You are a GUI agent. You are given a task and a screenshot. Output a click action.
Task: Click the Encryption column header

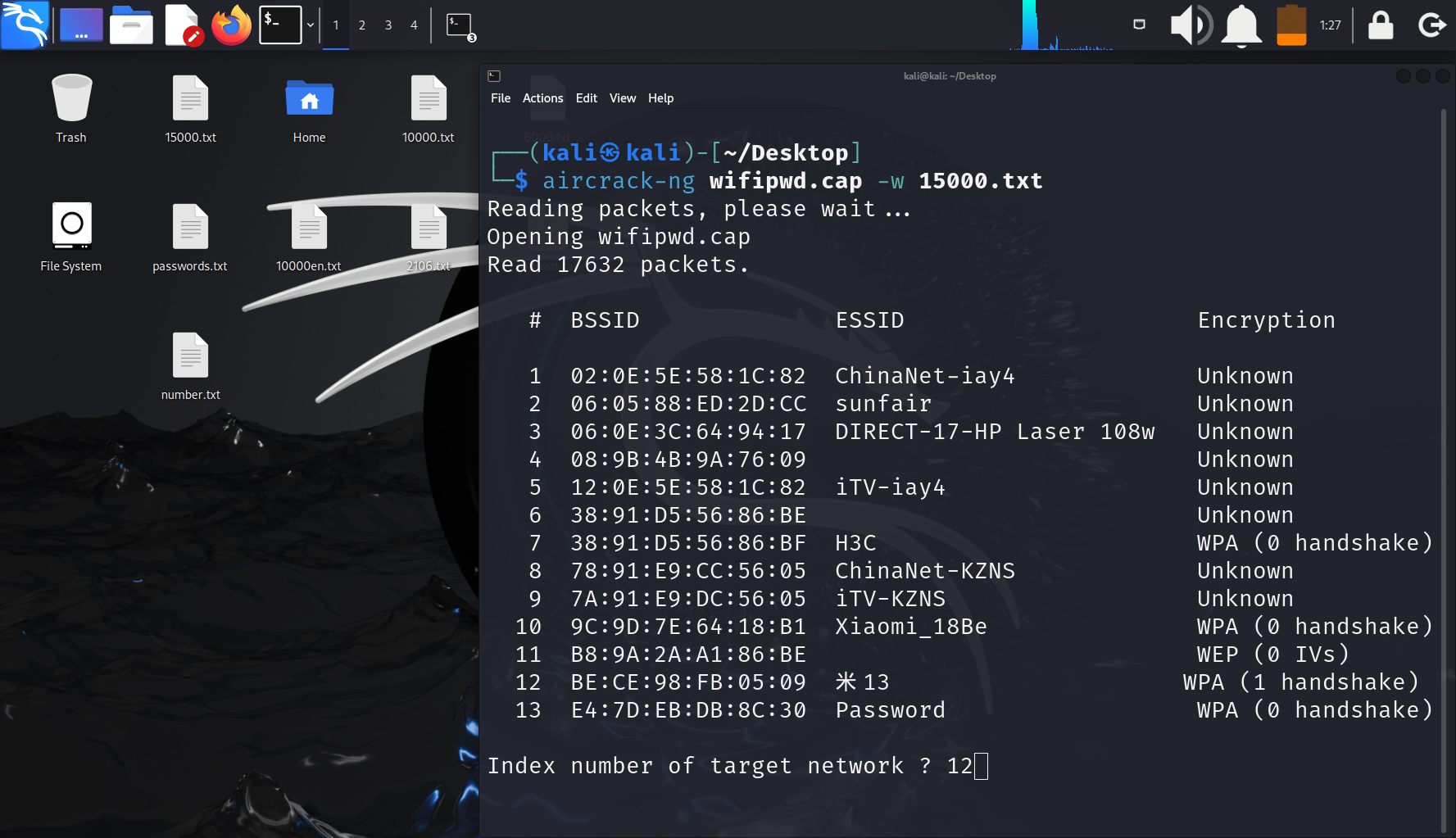1267,321
